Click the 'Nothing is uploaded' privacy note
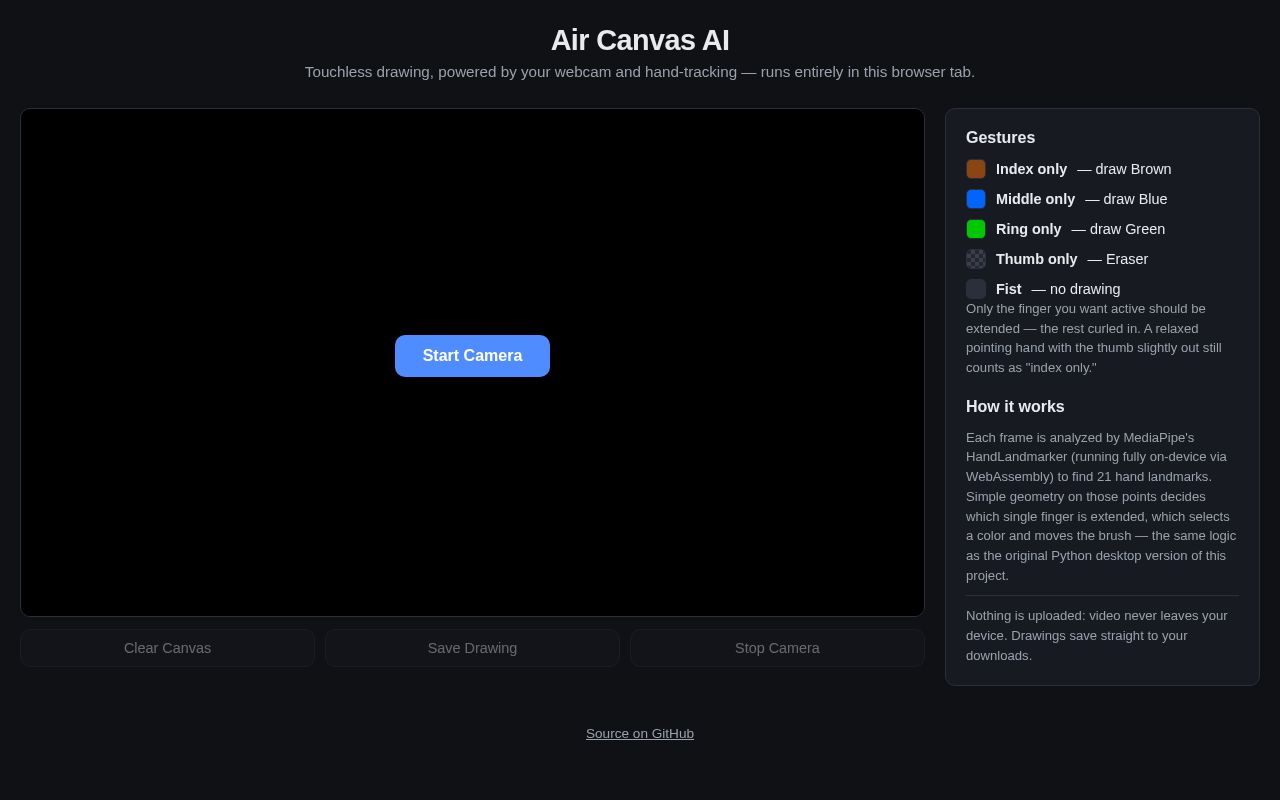The image size is (1280, 800). tap(1102, 636)
